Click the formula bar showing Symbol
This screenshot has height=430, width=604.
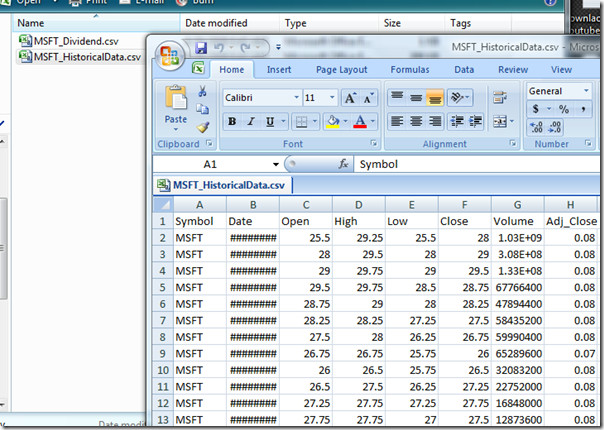click(x=476, y=165)
